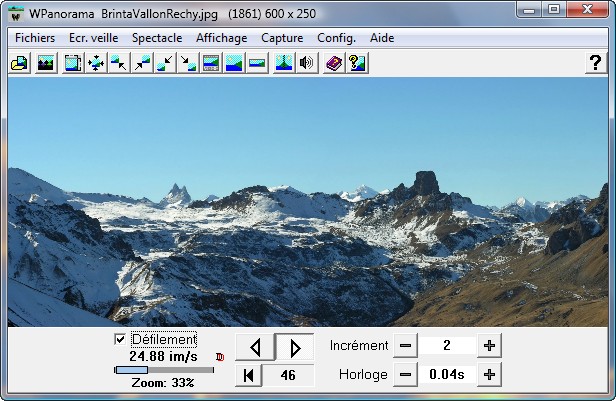Click the move-to-bottom-right arrow icon
The width and height of the screenshot is (616, 401).
[x=188, y=63]
